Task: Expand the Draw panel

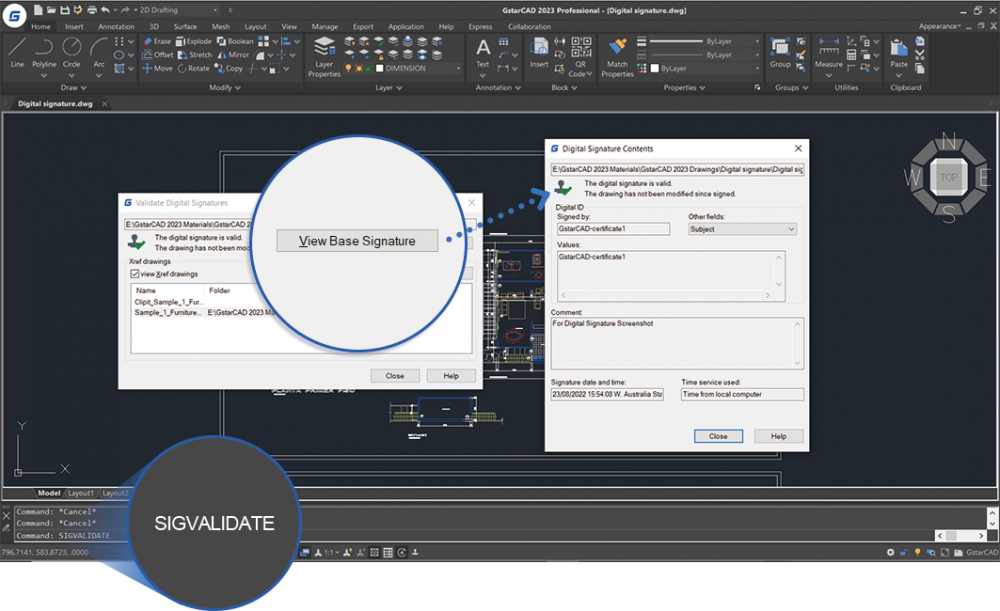Action: pyautogui.click(x=73, y=87)
